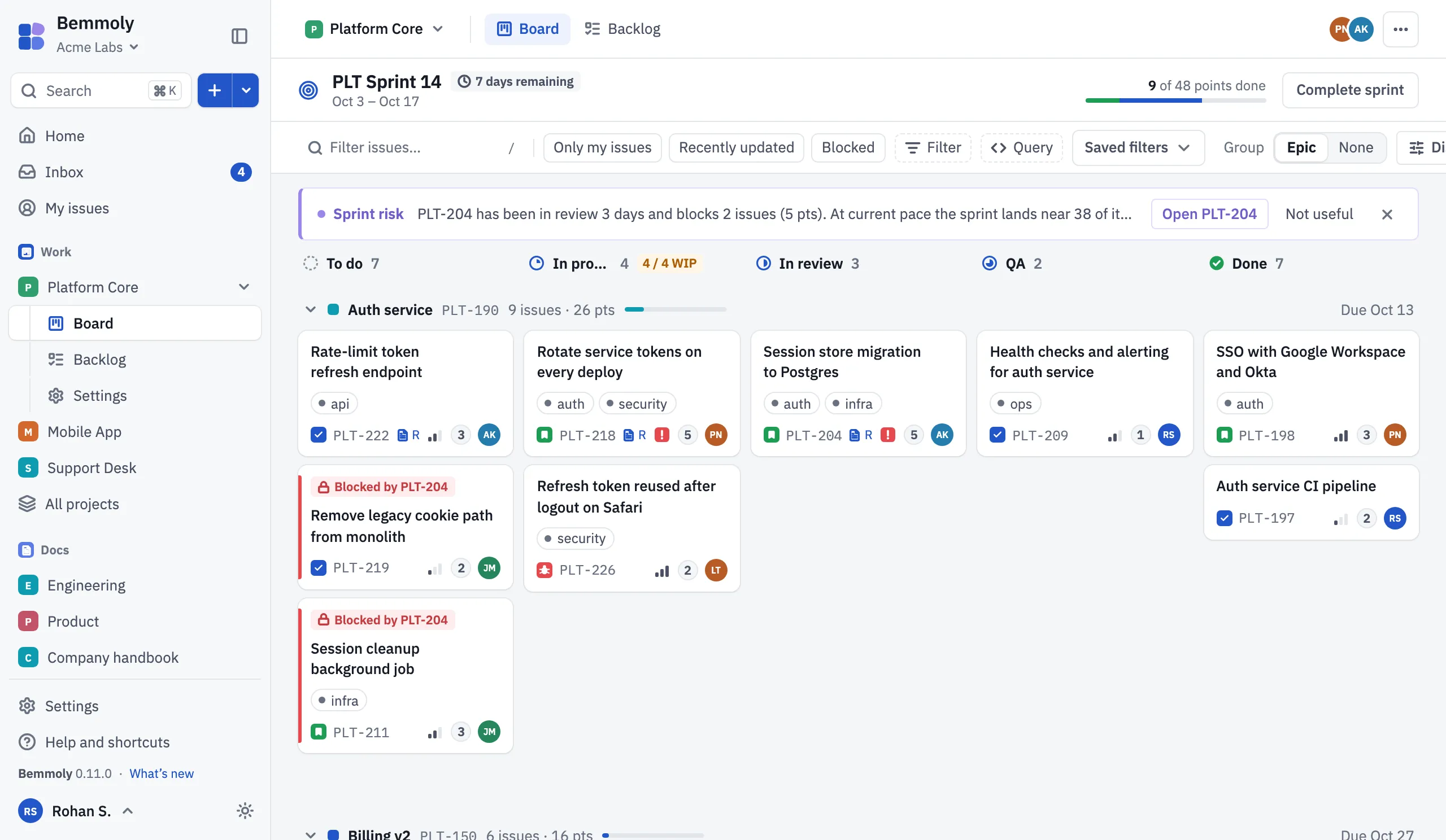Toggle the Only my issues filter

click(x=602, y=147)
